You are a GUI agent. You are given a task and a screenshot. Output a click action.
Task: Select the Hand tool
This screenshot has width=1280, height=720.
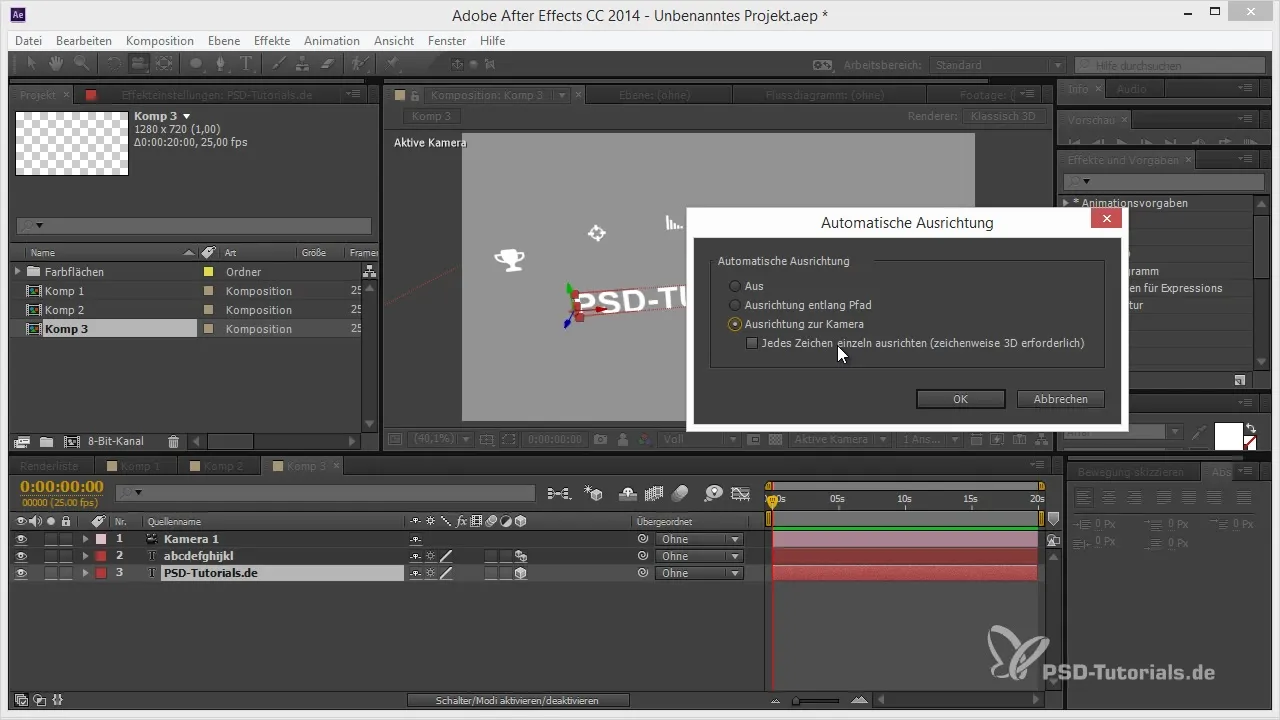pyautogui.click(x=56, y=64)
